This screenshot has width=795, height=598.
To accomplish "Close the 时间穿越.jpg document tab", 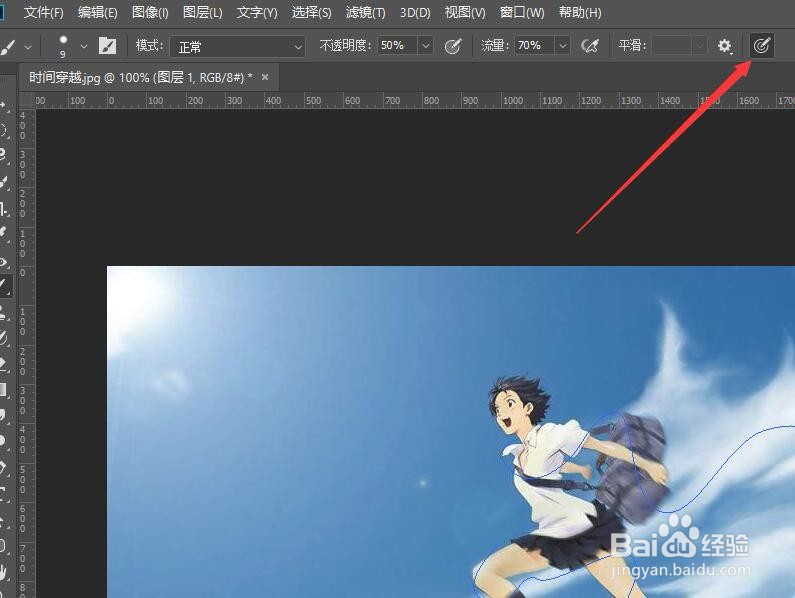I will click(x=265, y=77).
